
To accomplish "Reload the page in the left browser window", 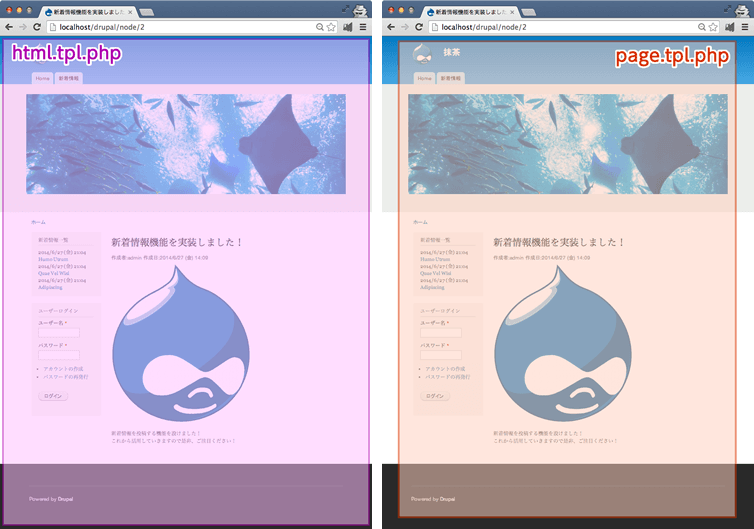I will [37, 27].
